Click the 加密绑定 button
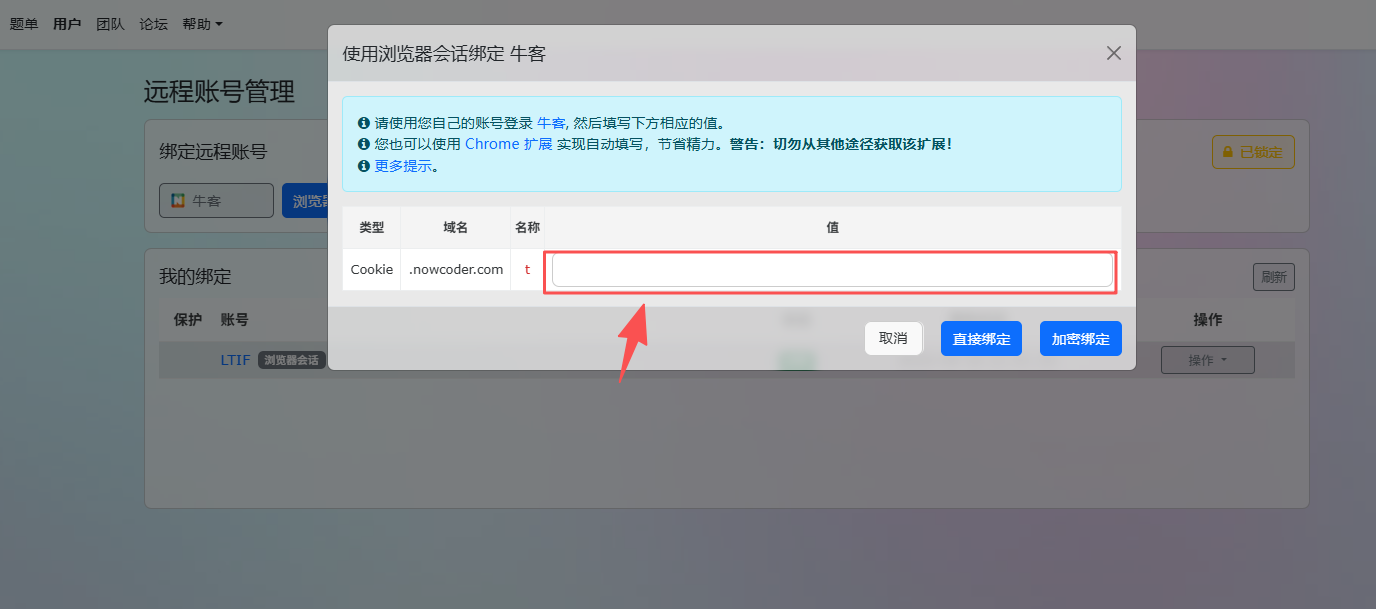Image resolution: width=1376 pixels, height=609 pixels. [x=1081, y=338]
